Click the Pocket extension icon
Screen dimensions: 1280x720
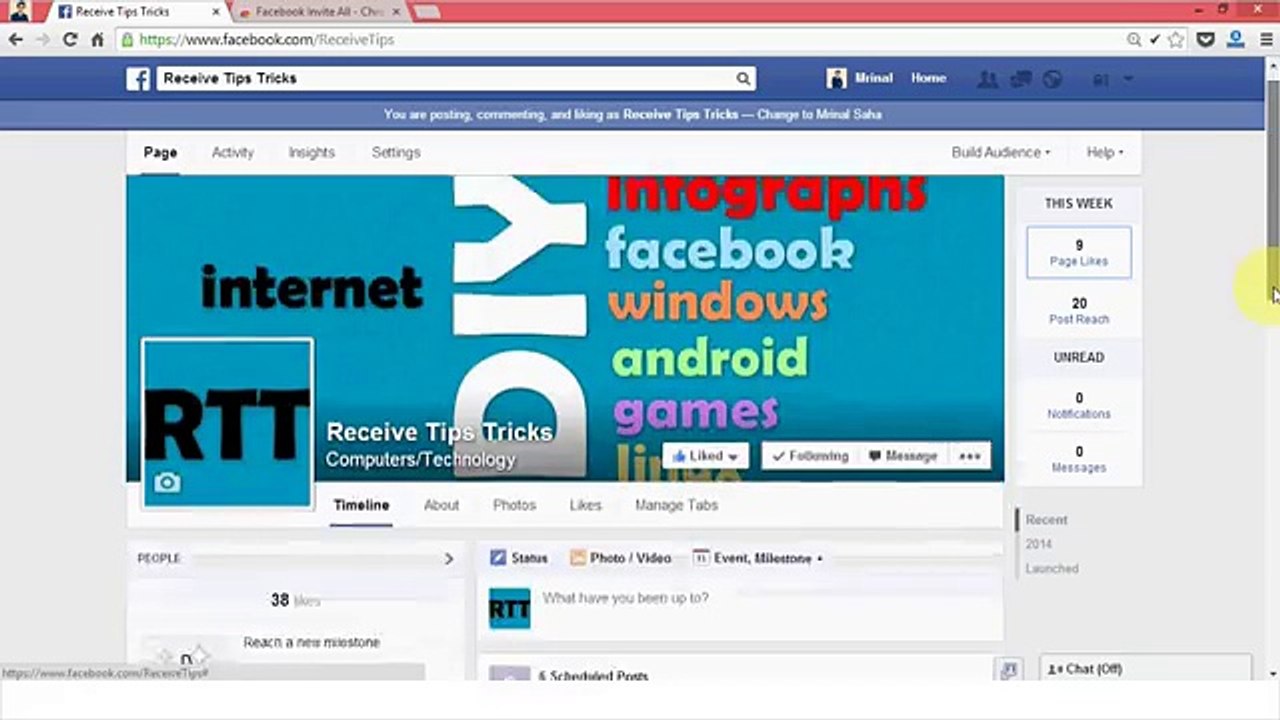tap(1205, 40)
